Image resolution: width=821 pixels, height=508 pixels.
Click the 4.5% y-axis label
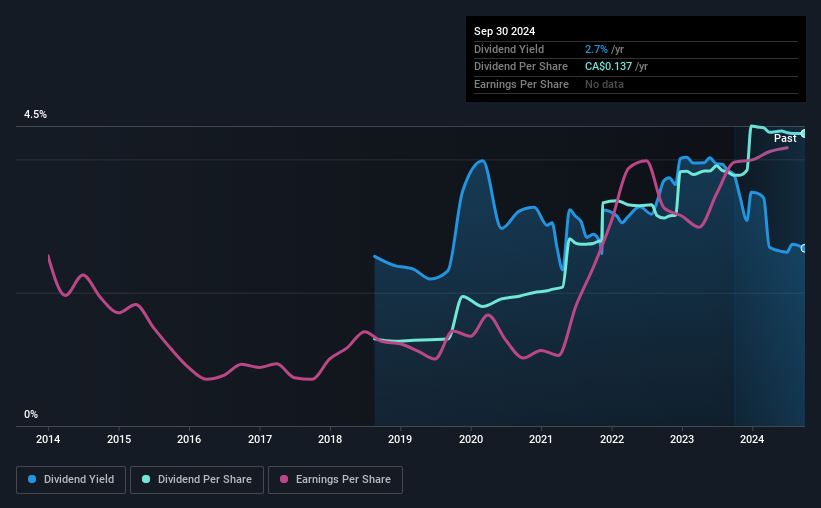(36, 114)
